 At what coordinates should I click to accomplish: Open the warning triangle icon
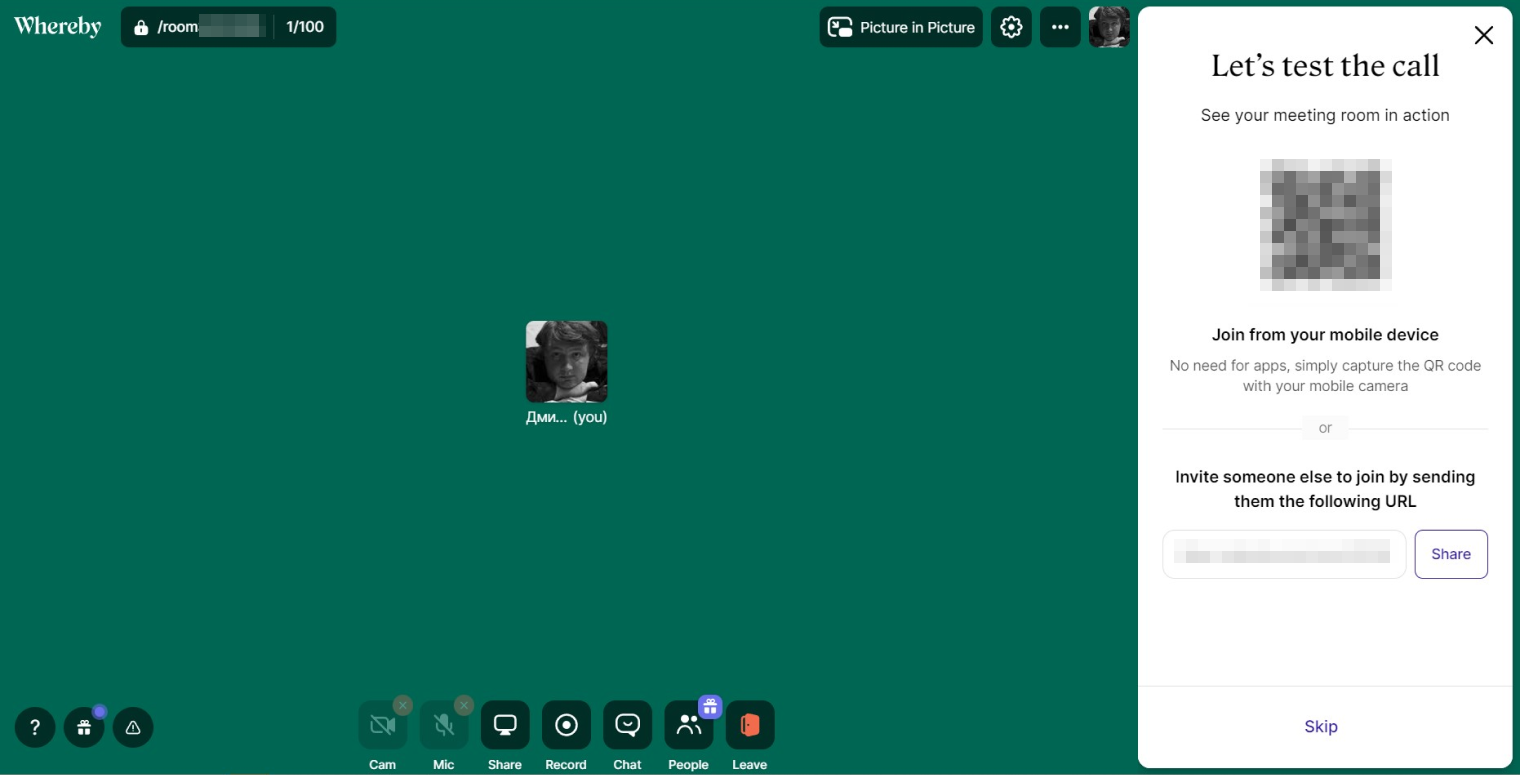click(x=133, y=727)
